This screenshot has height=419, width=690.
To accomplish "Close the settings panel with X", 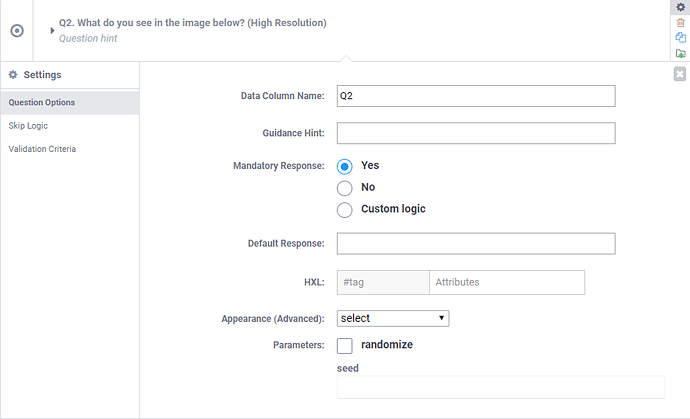I will point(680,73).
